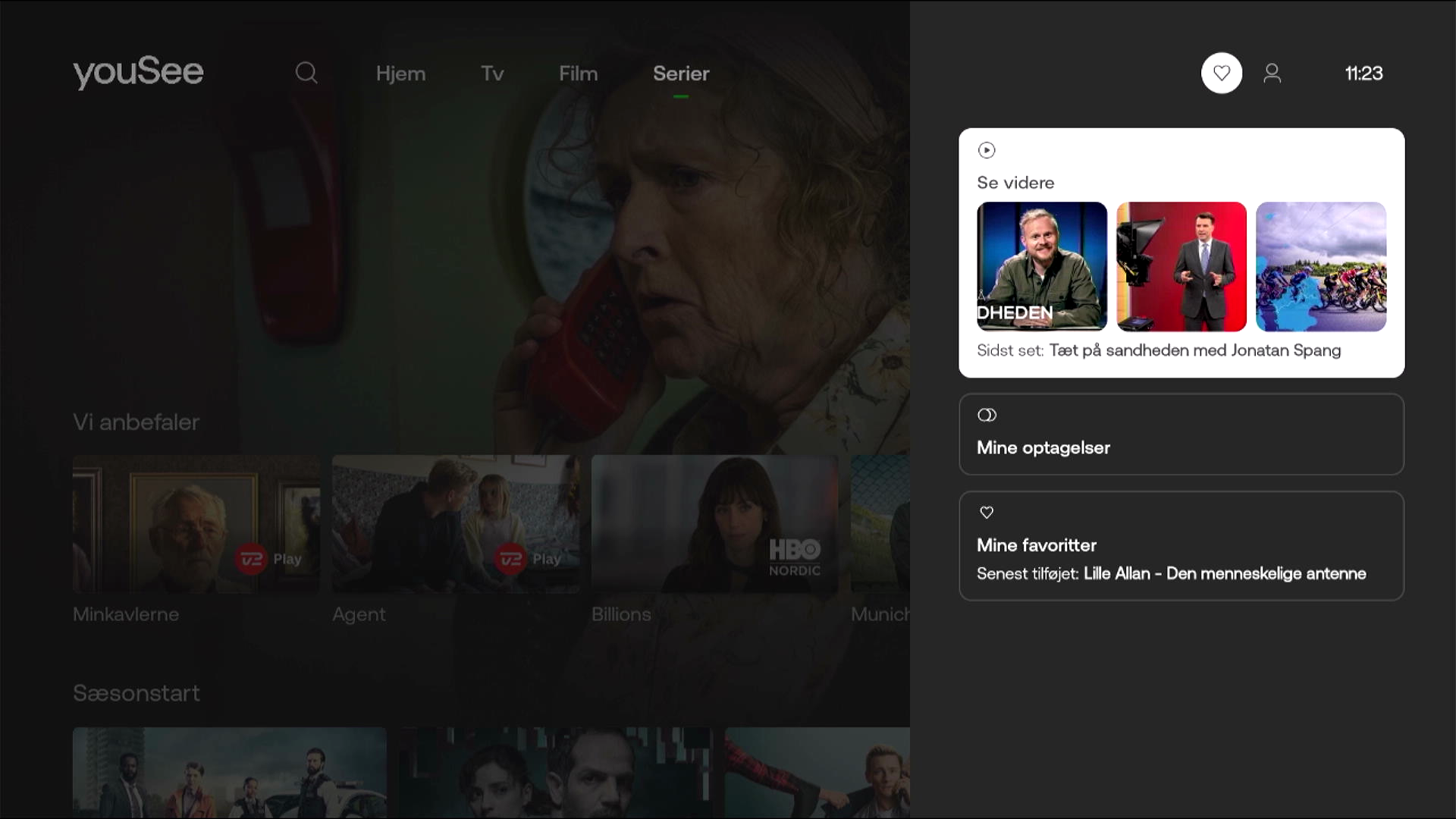
Task: Switch to the Tv tab
Action: [491, 74]
